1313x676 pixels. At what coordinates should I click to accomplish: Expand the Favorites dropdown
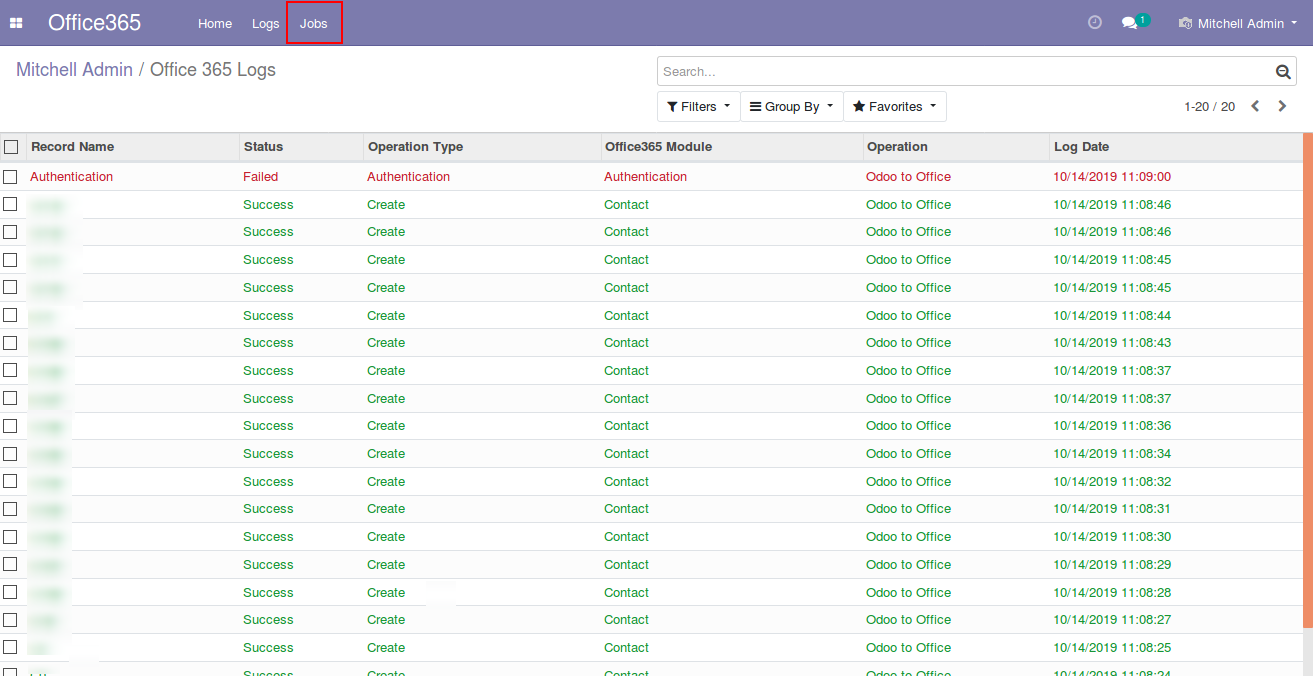point(894,107)
